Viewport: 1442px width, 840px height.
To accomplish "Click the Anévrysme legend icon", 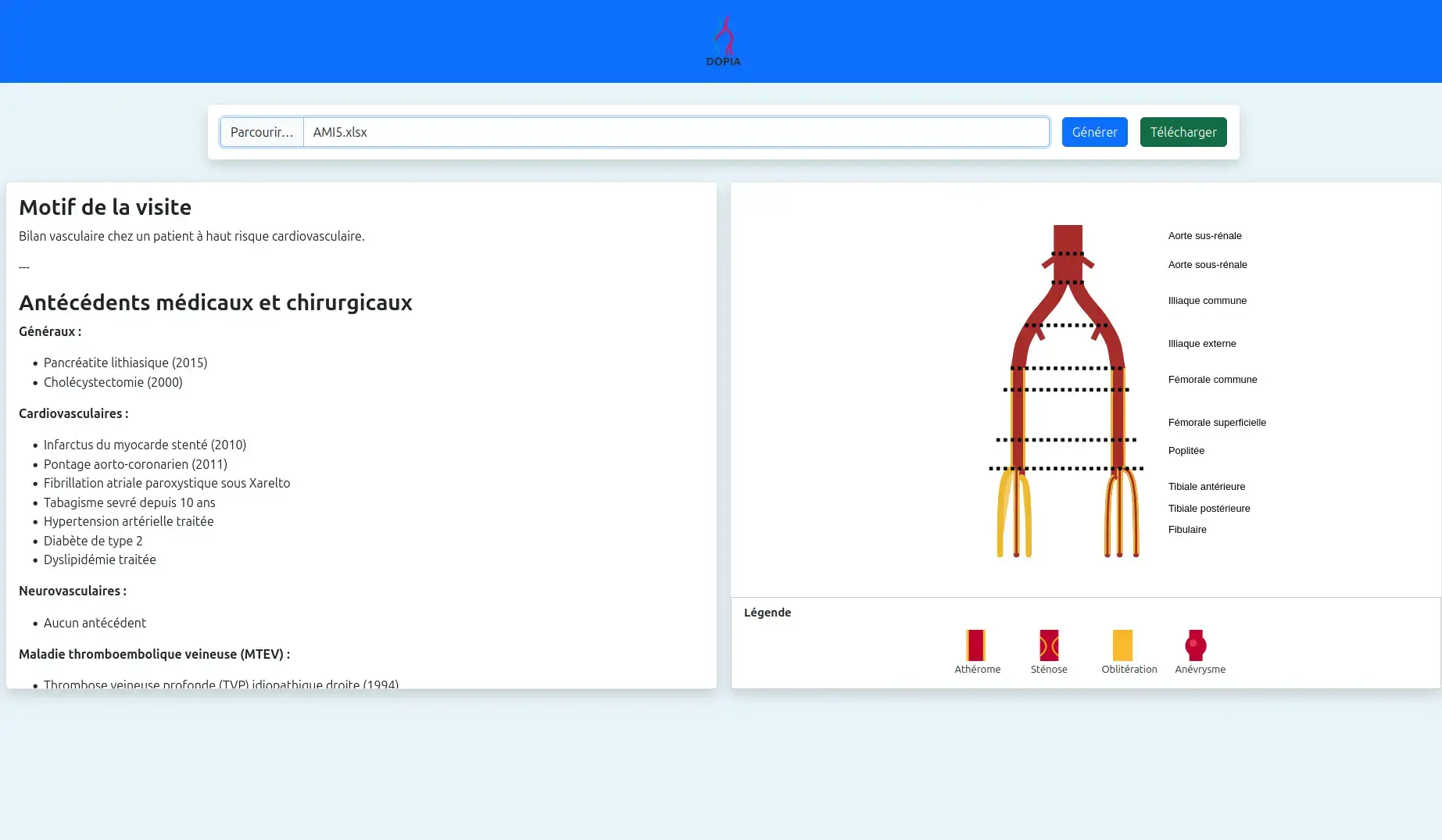I will coord(1195,645).
